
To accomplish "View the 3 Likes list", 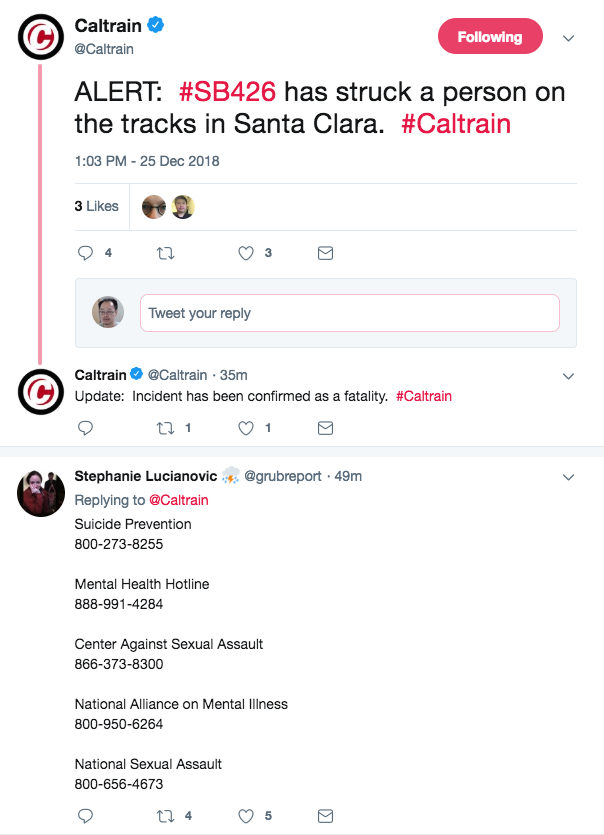I will [97, 206].
